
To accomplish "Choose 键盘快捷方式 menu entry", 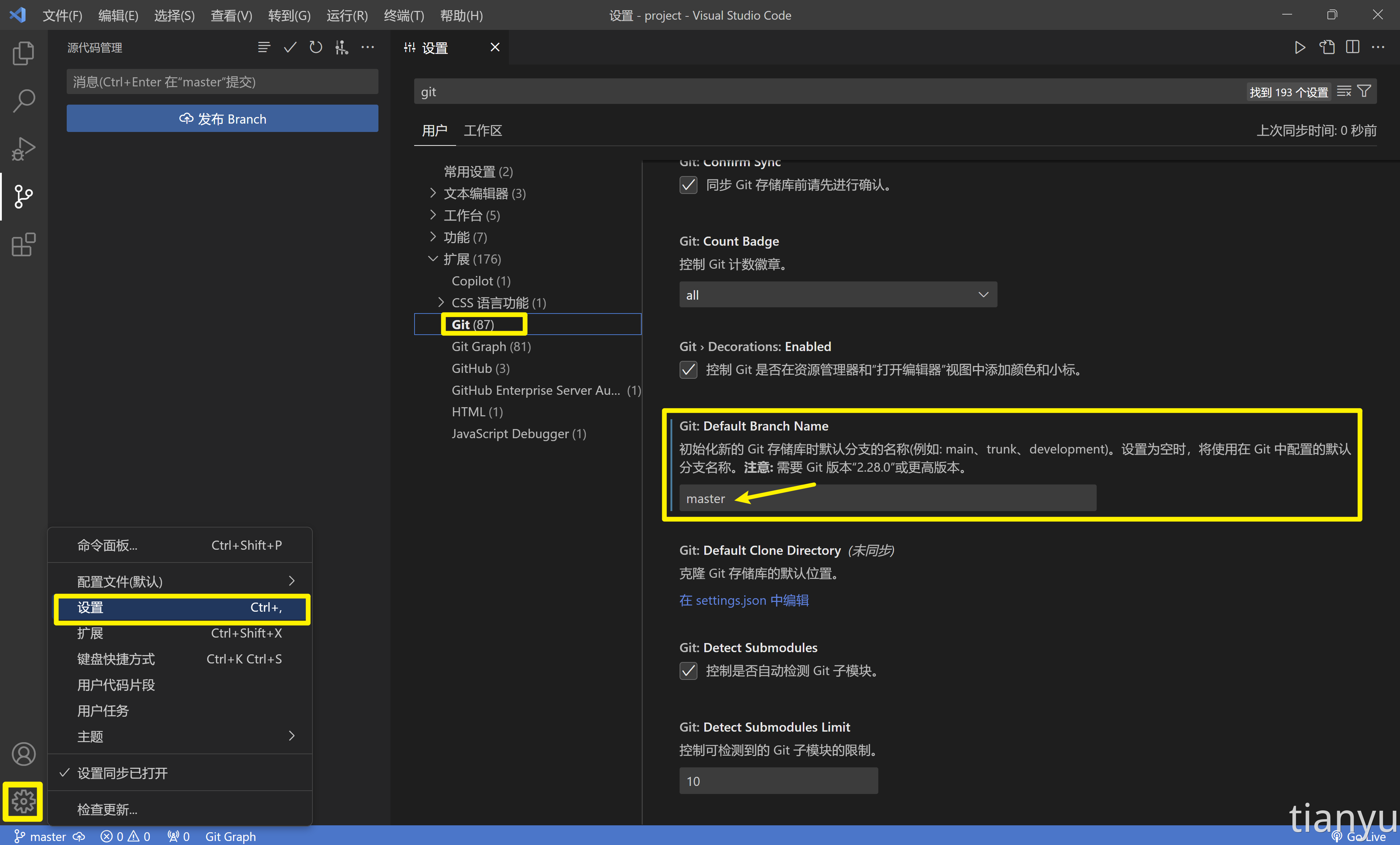I will 179,659.
